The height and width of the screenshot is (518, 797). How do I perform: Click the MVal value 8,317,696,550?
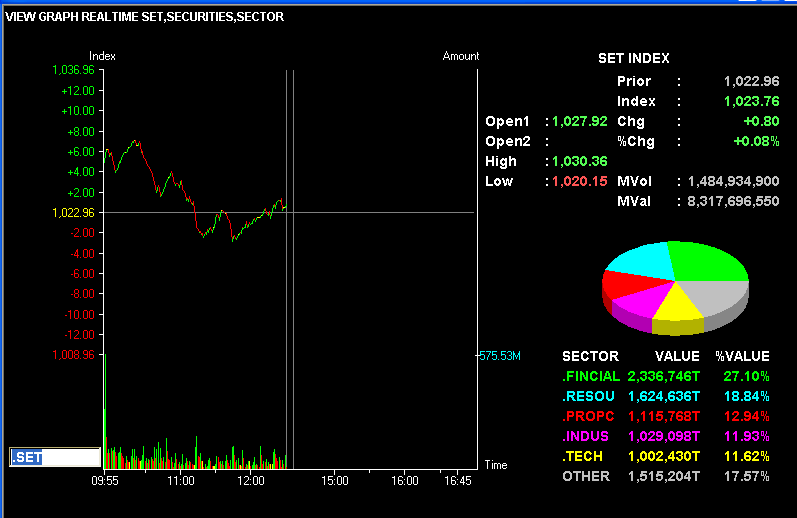(x=733, y=201)
